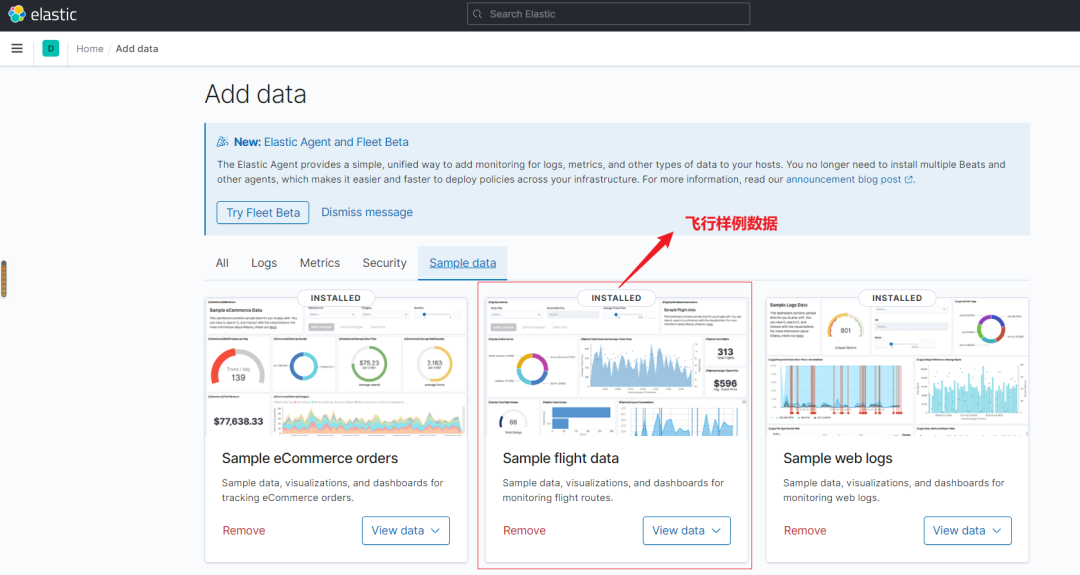Click INSTALLED badge on flight data card

coord(616,298)
